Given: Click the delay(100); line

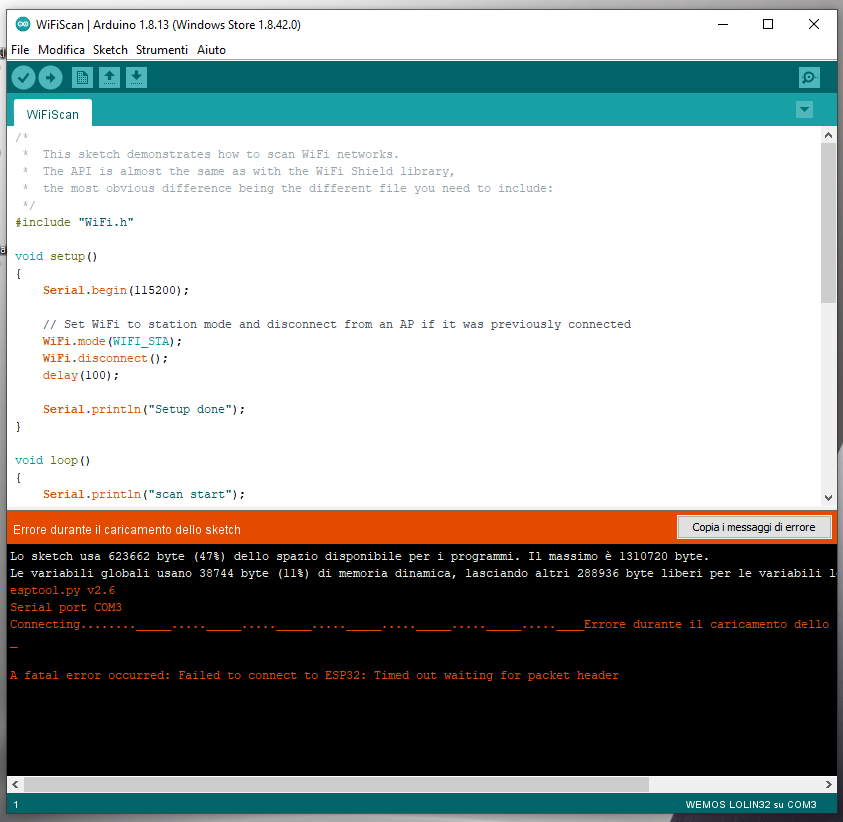Looking at the screenshot, I should [81, 375].
